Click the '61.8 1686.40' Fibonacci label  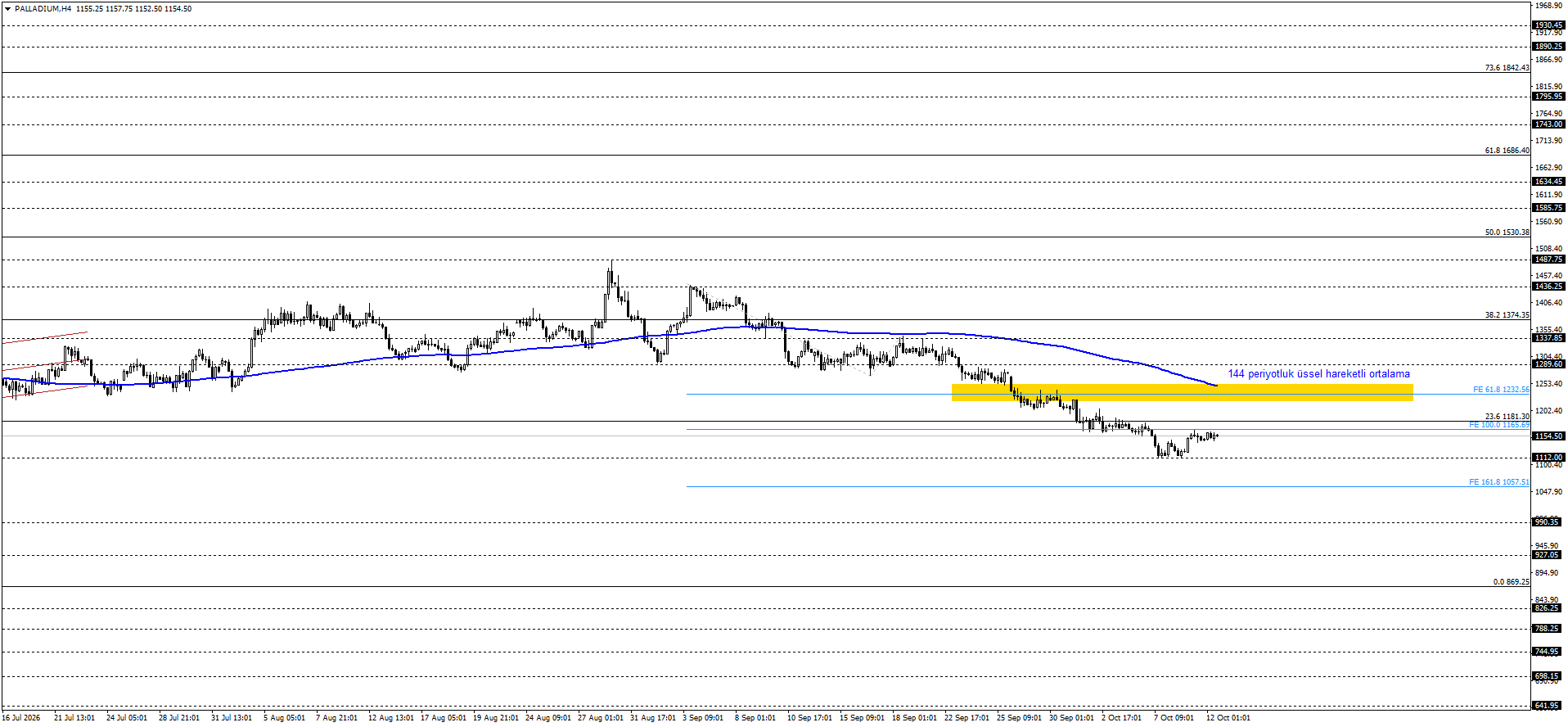(1507, 151)
